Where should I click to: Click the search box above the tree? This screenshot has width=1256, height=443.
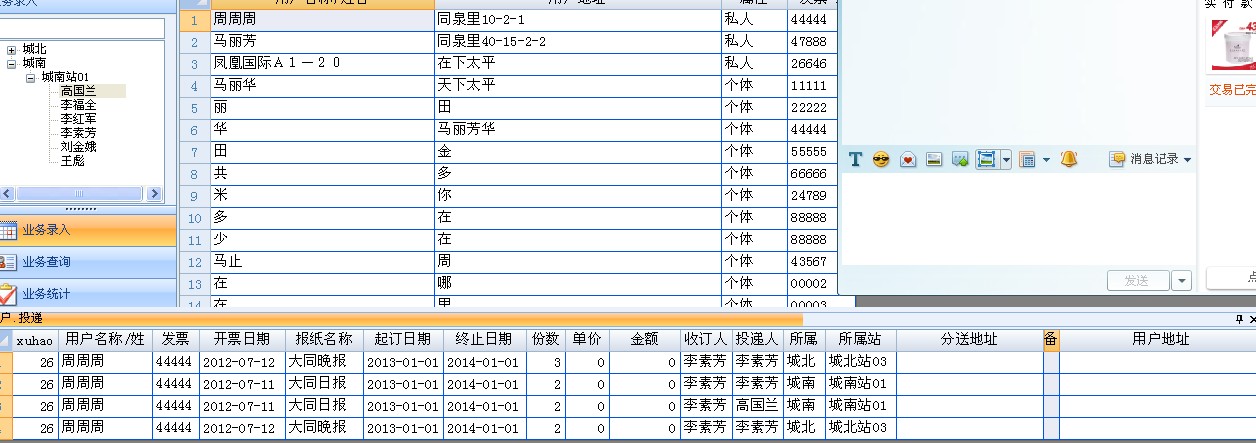(82, 28)
